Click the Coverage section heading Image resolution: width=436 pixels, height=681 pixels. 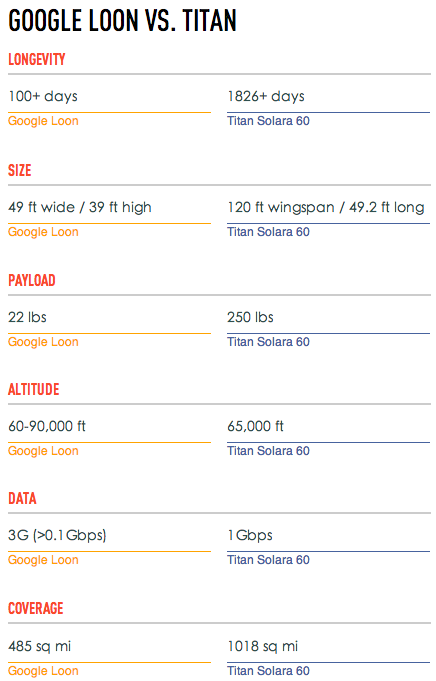pos(36,608)
